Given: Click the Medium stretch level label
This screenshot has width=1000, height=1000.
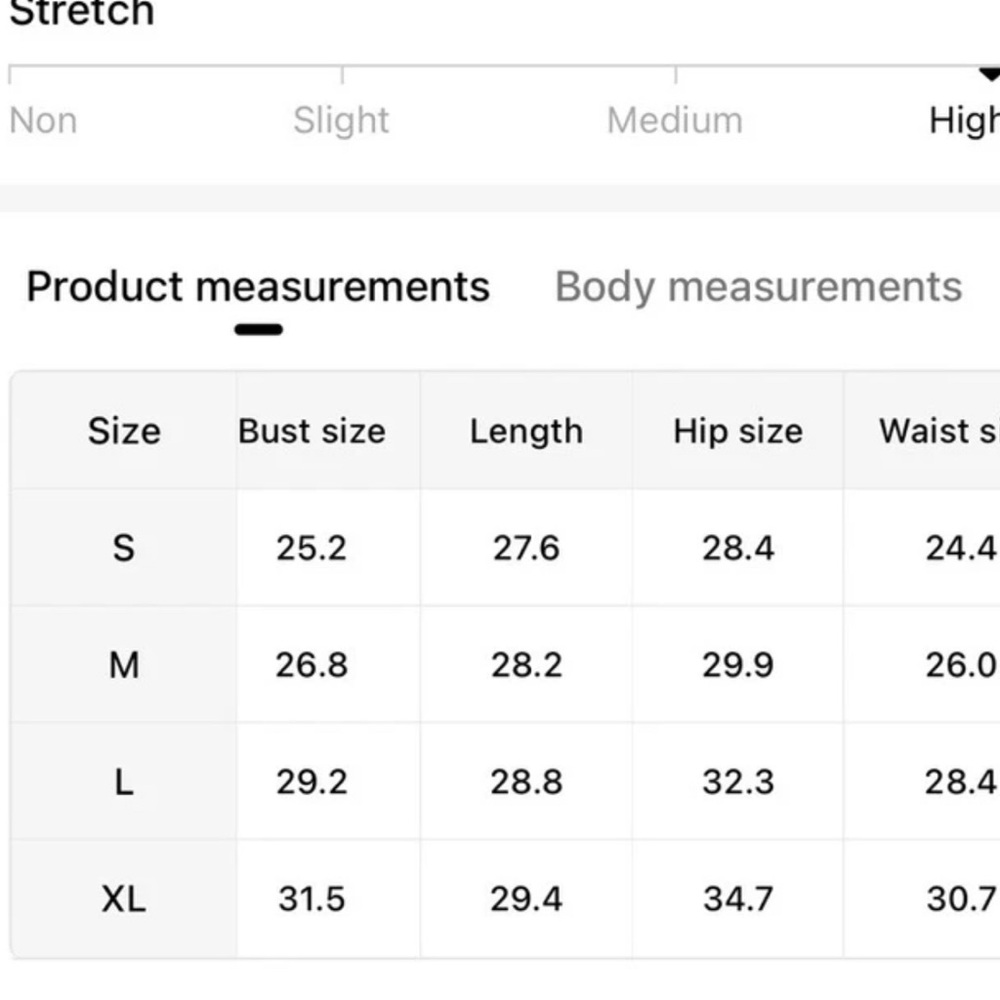Looking at the screenshot, I should [x=675, y=120].
